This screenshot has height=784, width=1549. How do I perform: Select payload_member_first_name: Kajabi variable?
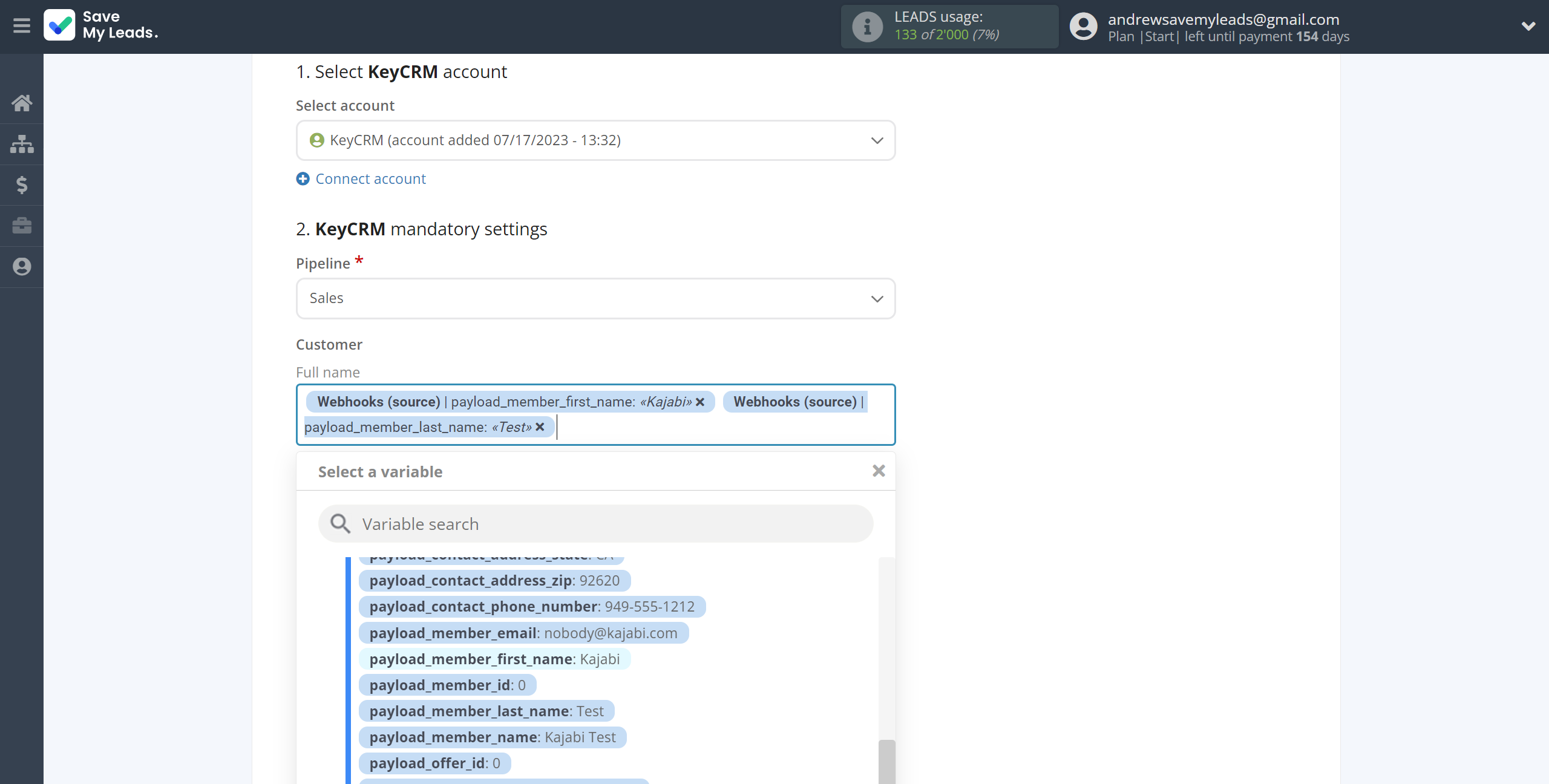tap(494, 659)
